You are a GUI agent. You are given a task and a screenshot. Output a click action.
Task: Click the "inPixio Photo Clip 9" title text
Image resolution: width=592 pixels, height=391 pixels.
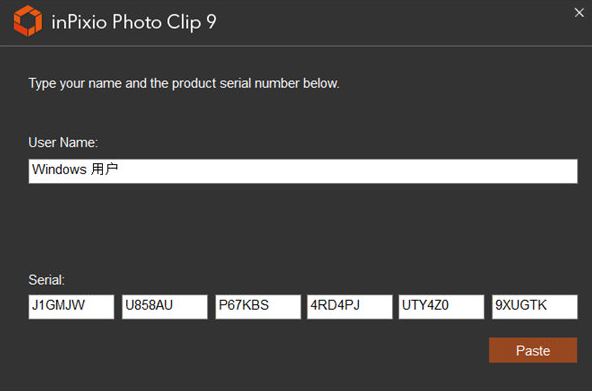point(134,22)
